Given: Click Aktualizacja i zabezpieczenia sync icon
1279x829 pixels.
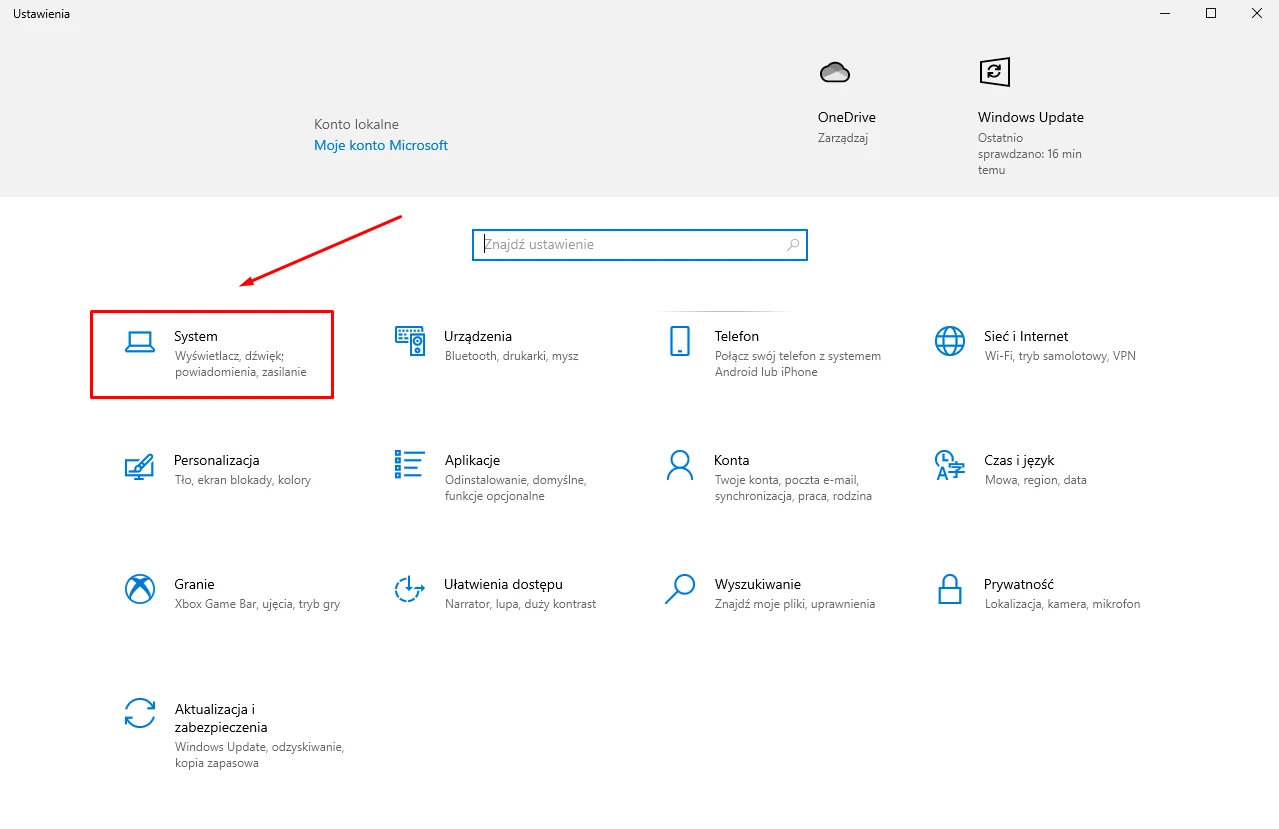Looking at the screenshot, I should click(140, 713).
